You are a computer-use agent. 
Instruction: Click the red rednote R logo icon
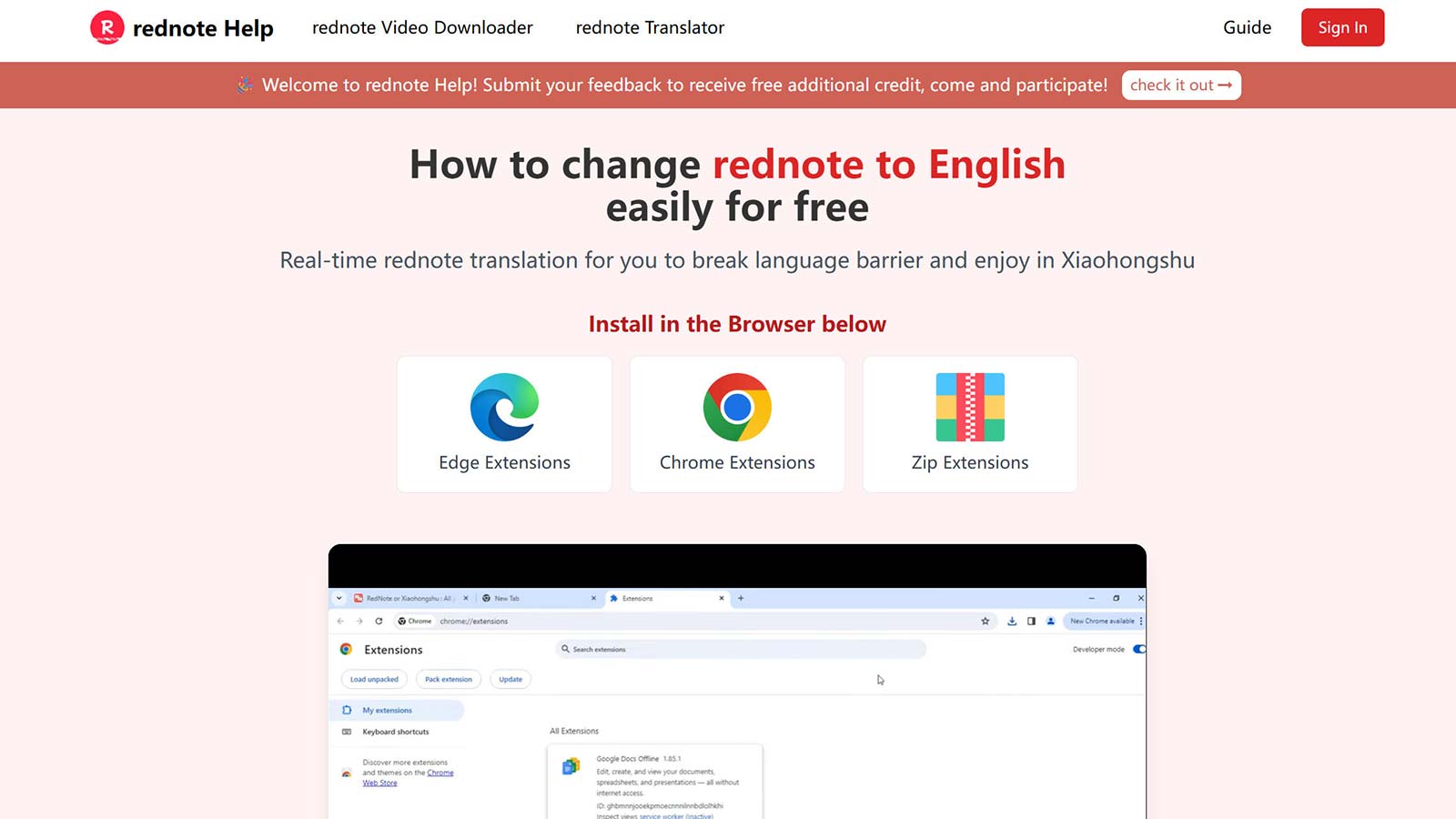(x=106, y=27)
